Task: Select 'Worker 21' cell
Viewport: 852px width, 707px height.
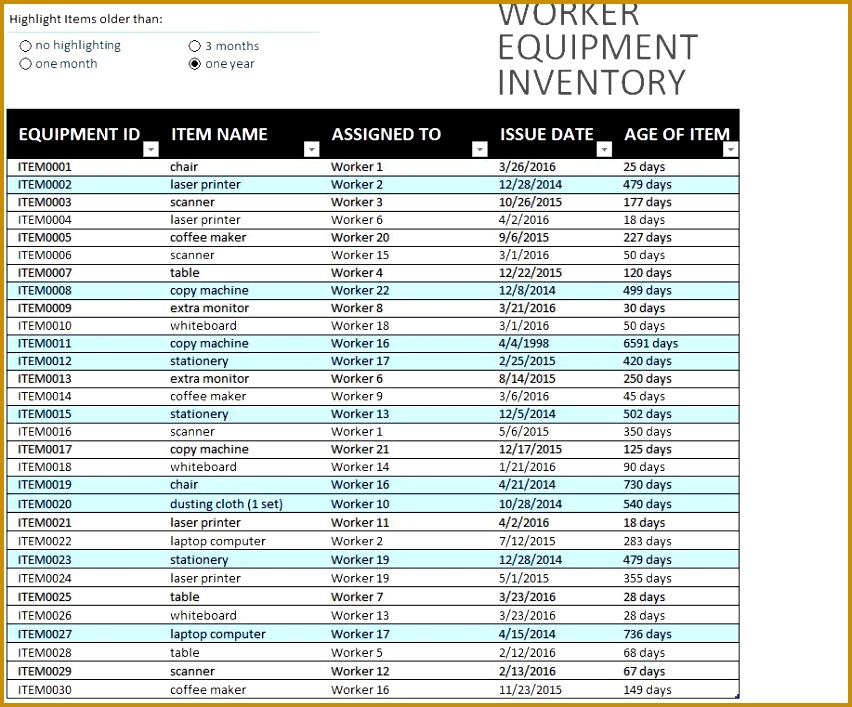Action: pos(360,449)
